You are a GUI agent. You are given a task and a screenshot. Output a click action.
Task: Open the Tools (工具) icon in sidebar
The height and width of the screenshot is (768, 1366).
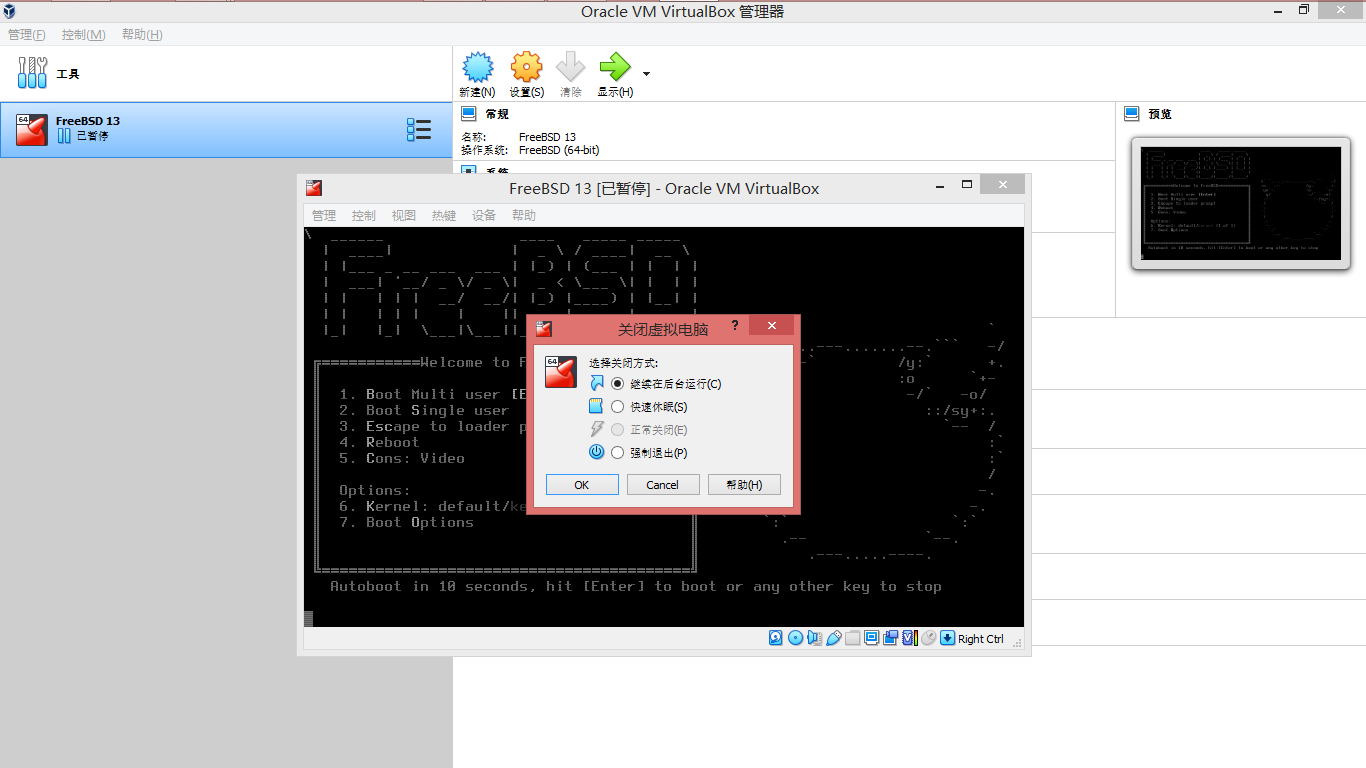pyautogui.click(x=33, y=72)
